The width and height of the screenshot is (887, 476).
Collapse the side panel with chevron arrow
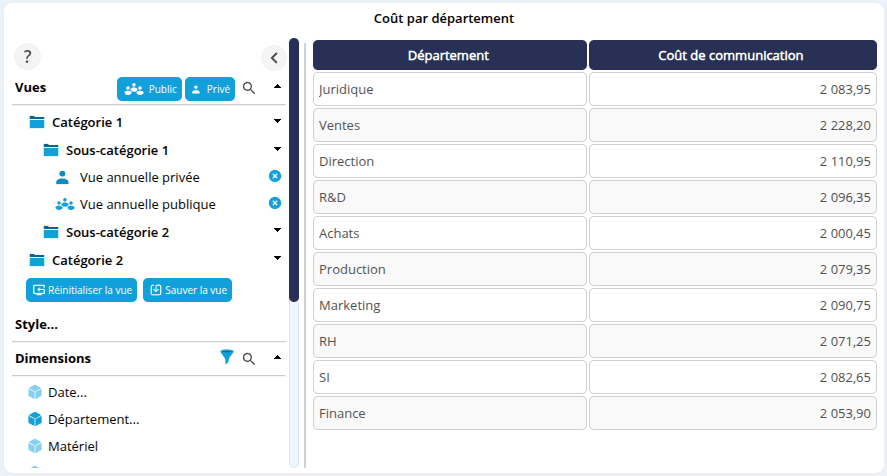(x=273, y=57)
